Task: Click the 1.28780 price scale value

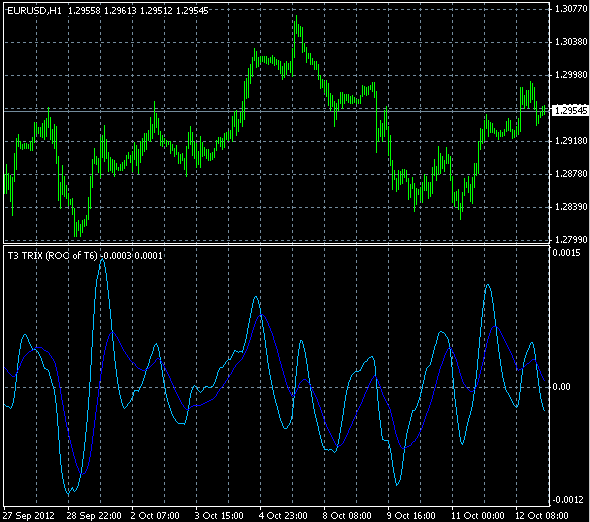Action: [571, 174]
